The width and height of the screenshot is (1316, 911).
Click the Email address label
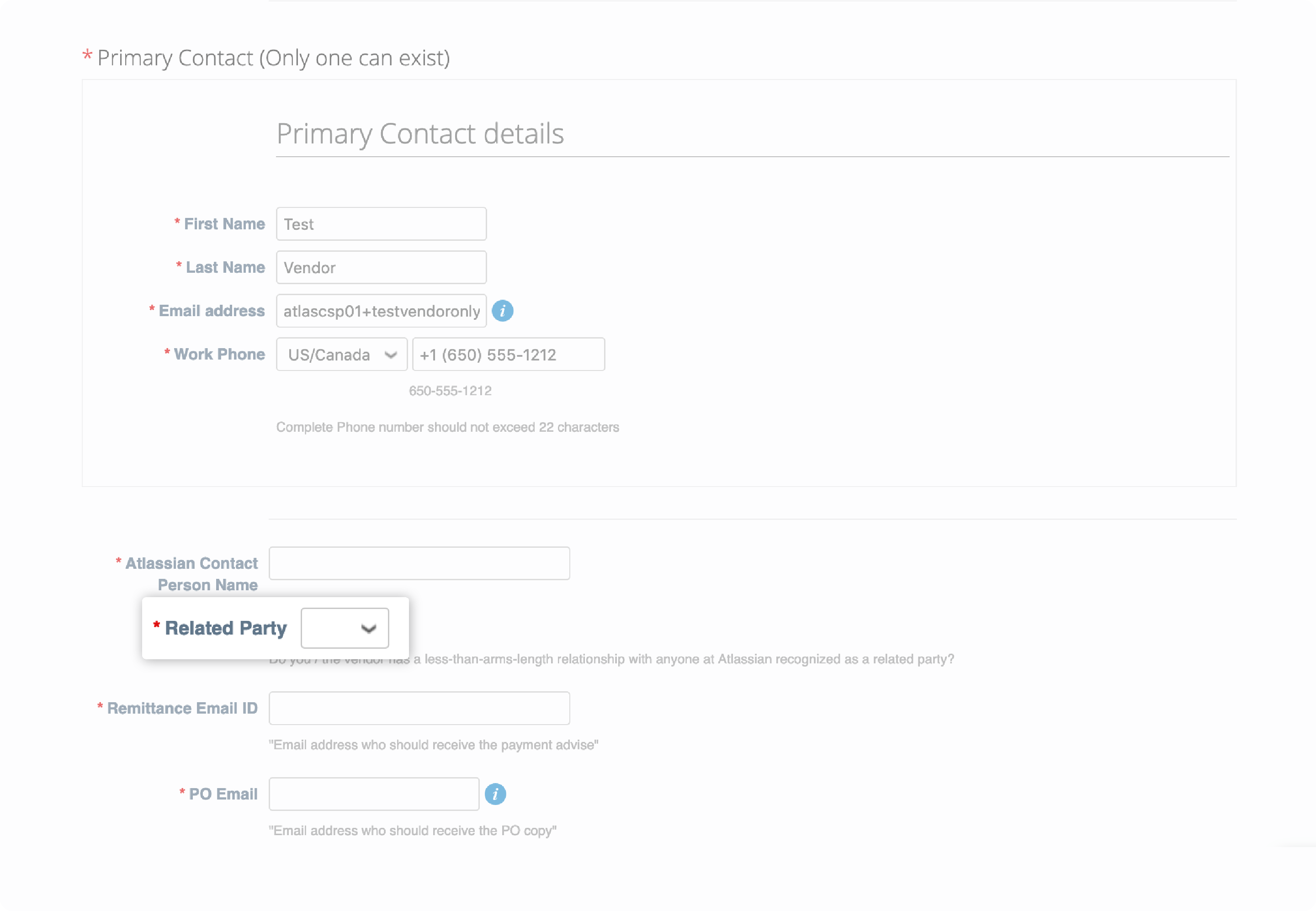pos(211,311)
